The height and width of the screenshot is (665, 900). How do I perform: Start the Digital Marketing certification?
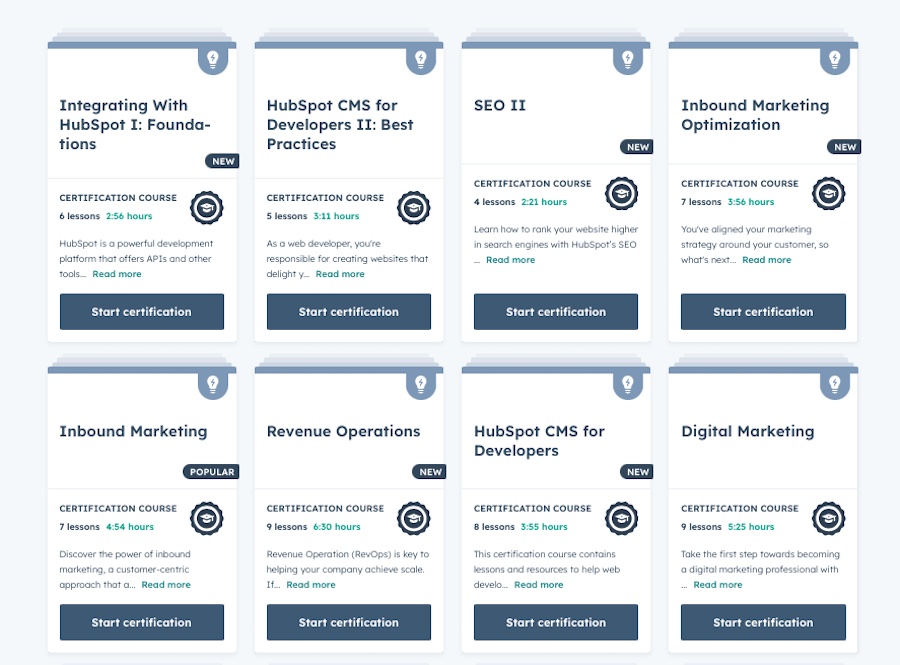coord(763,622)
